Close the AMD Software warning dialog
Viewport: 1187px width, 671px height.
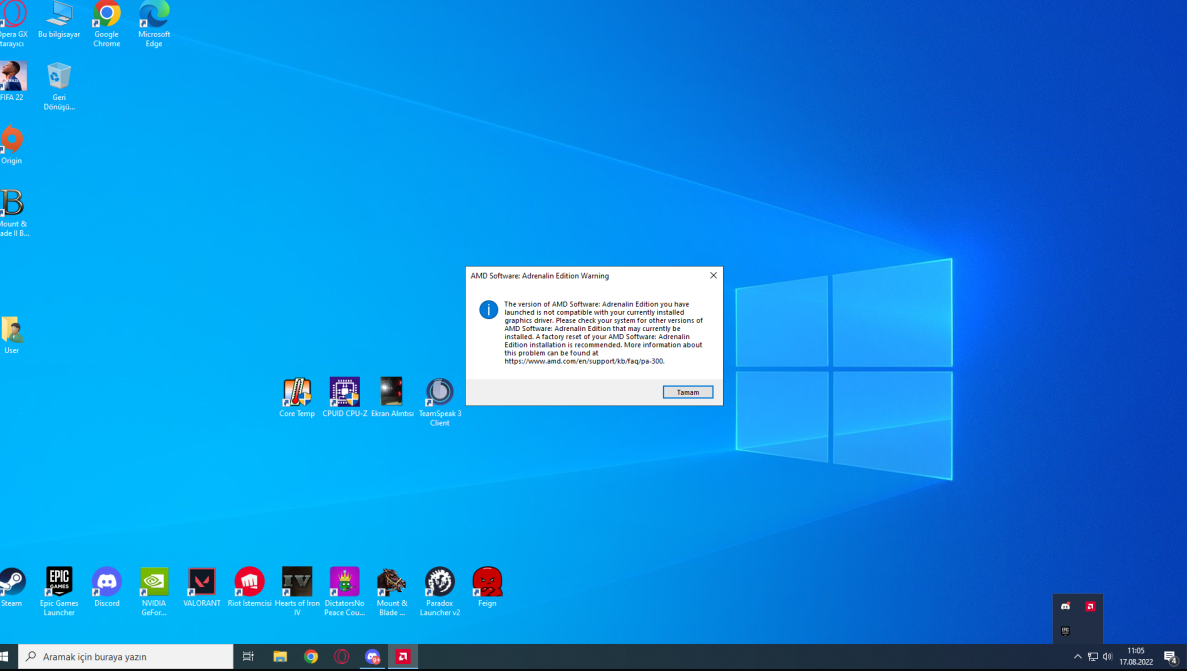(713, 275)
